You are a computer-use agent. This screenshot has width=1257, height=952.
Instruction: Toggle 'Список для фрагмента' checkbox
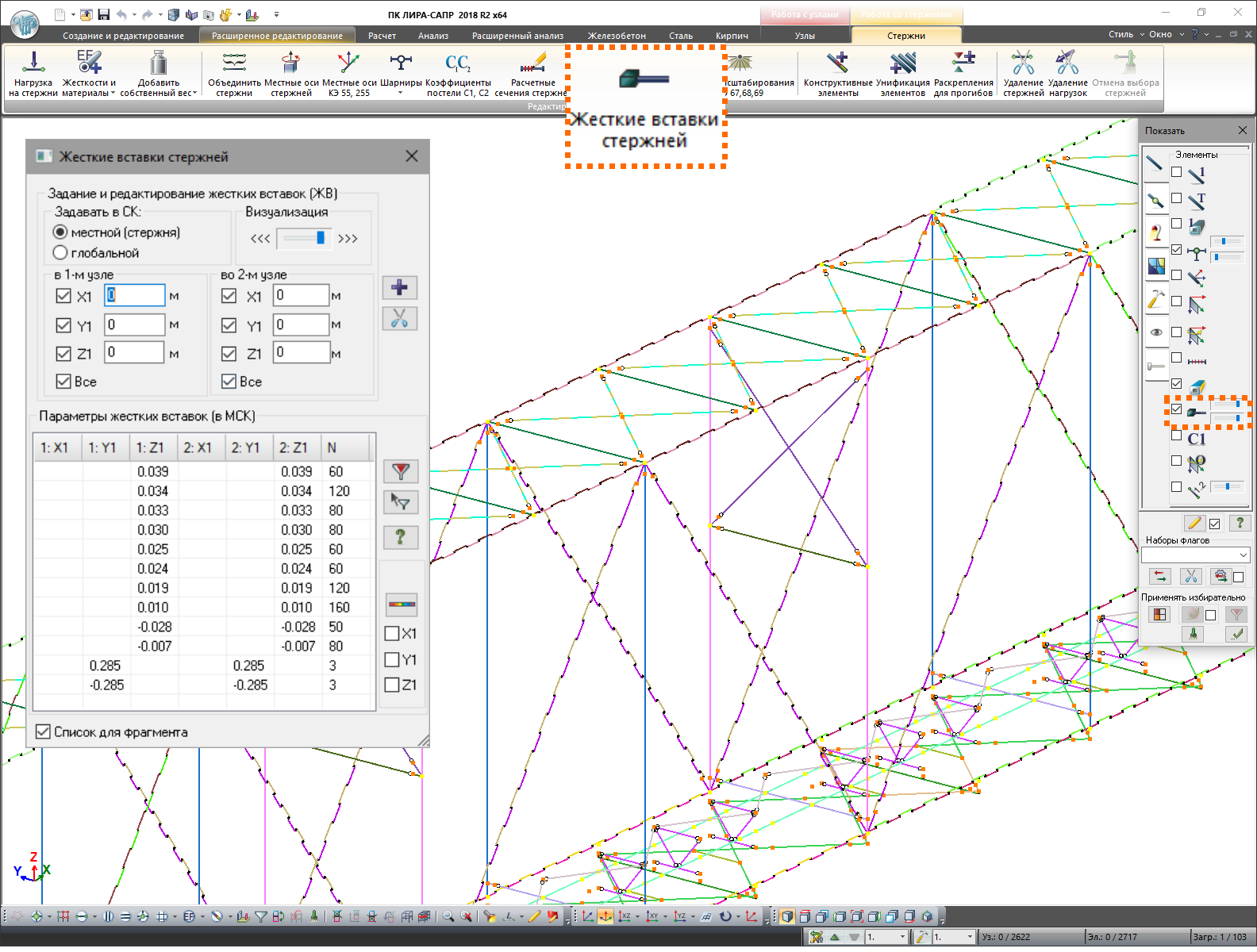click(44, 731)
